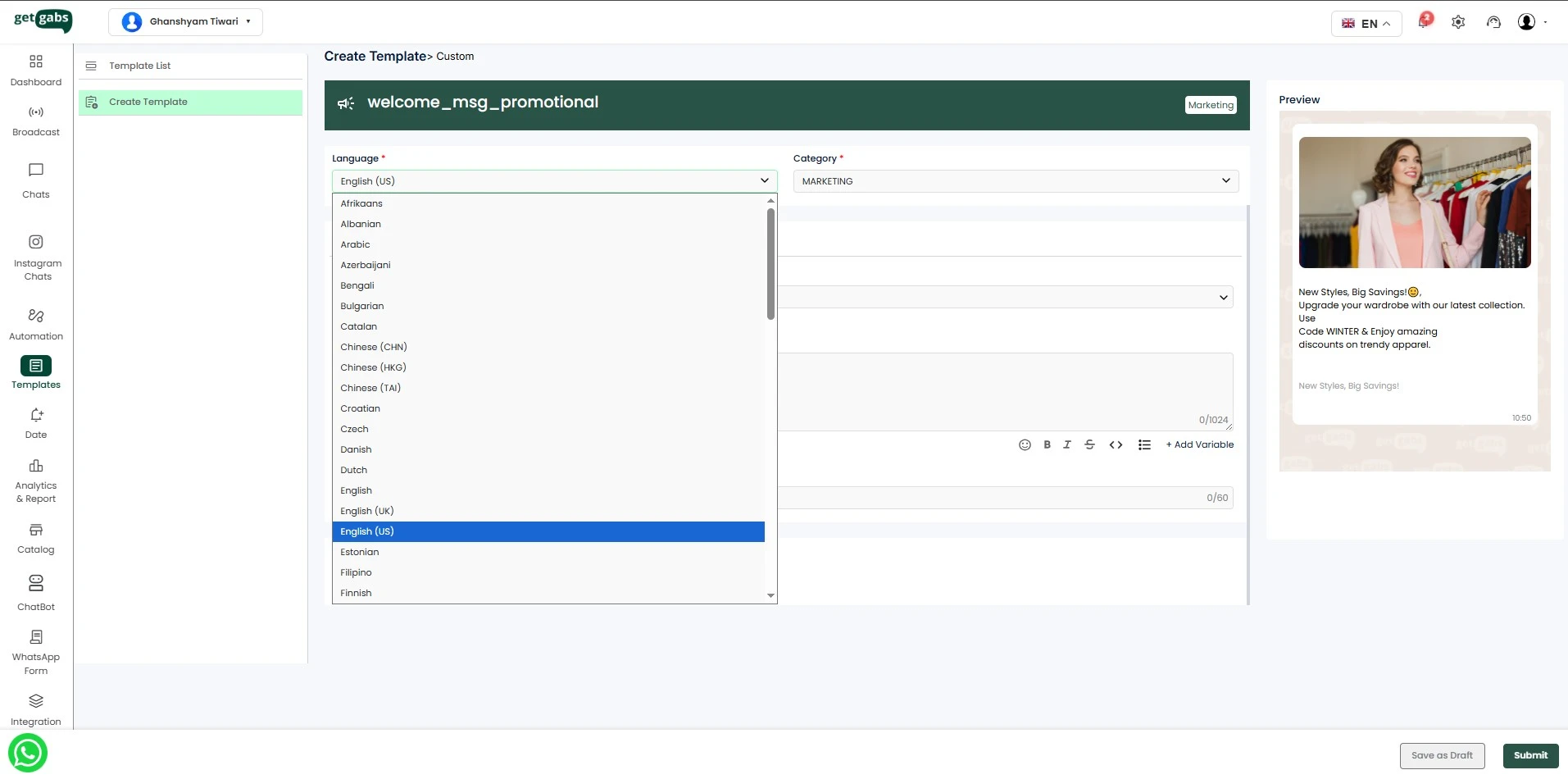Open the emoji picker in text toolbar
Screen dimensions: 1568x779
point(1025,444)
